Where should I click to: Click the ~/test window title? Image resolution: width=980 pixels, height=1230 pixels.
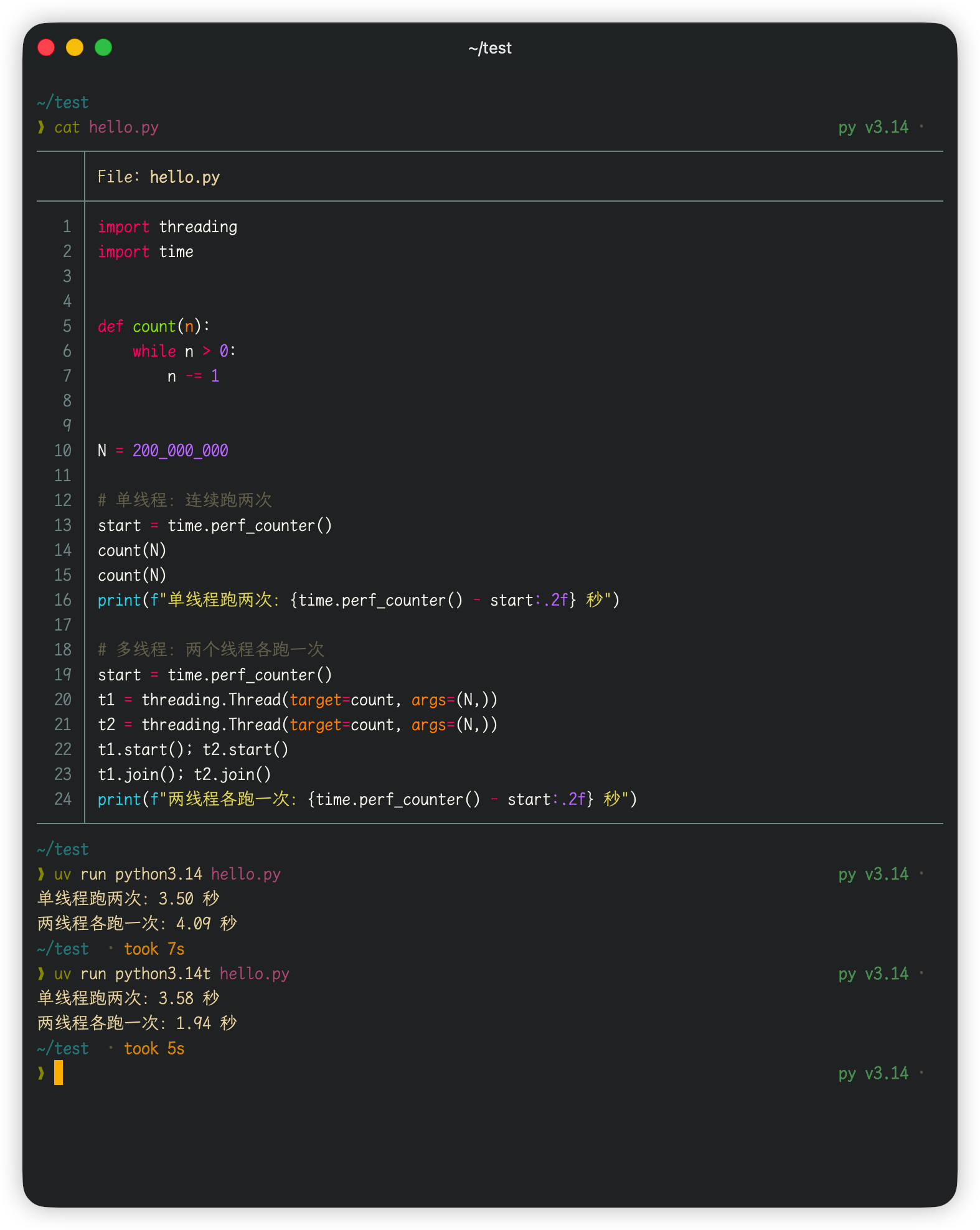490,48
